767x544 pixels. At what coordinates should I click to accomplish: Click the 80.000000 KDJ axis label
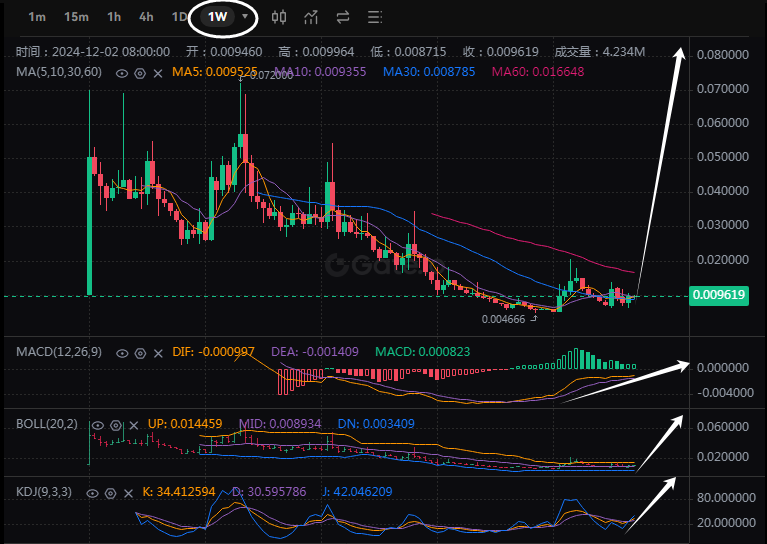pos(726,498)
